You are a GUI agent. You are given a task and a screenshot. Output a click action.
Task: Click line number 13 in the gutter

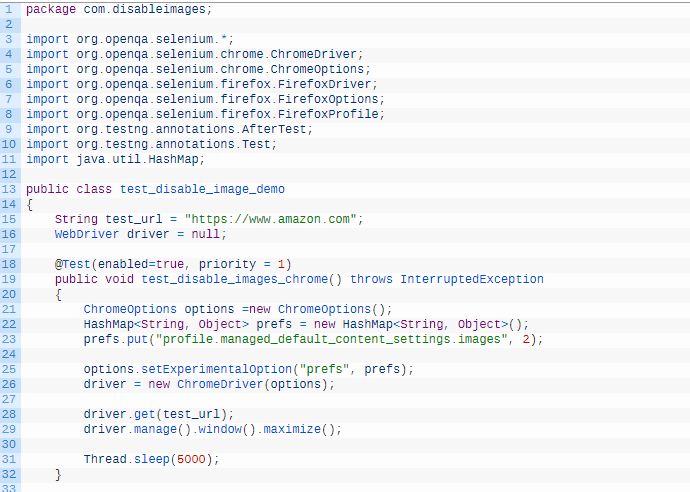tap(9, 189)
